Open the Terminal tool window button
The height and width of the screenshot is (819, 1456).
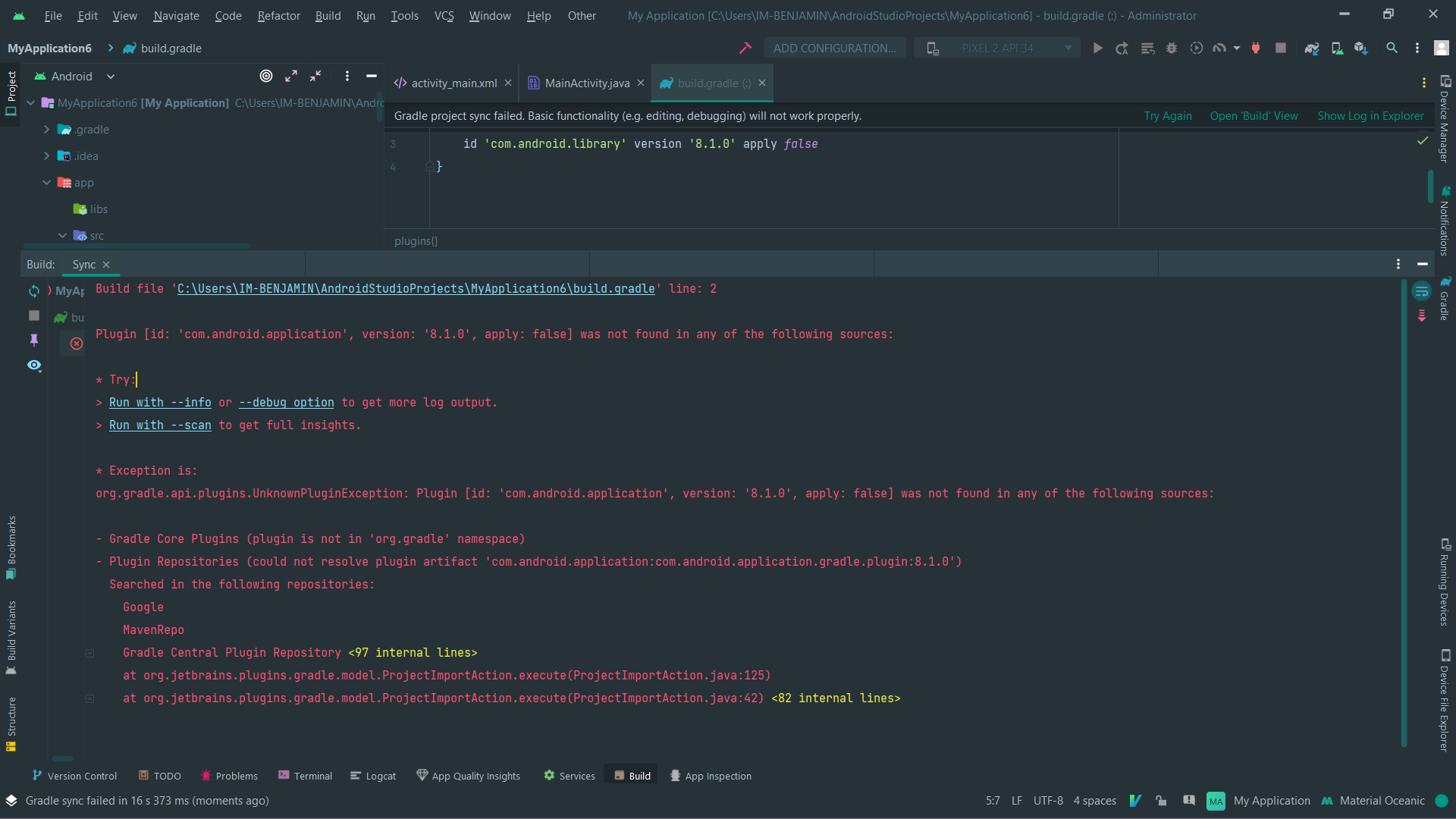pos(305,776)
